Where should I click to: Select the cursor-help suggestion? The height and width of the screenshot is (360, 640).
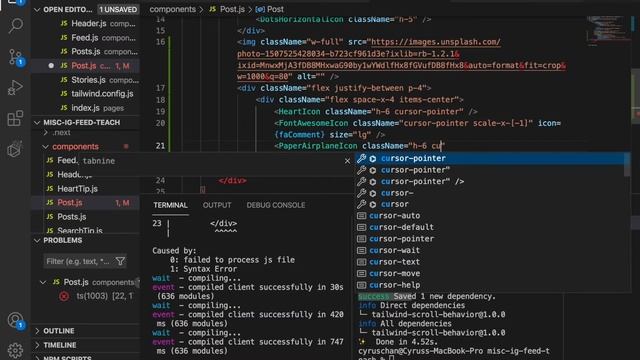(x=490, y=285)
